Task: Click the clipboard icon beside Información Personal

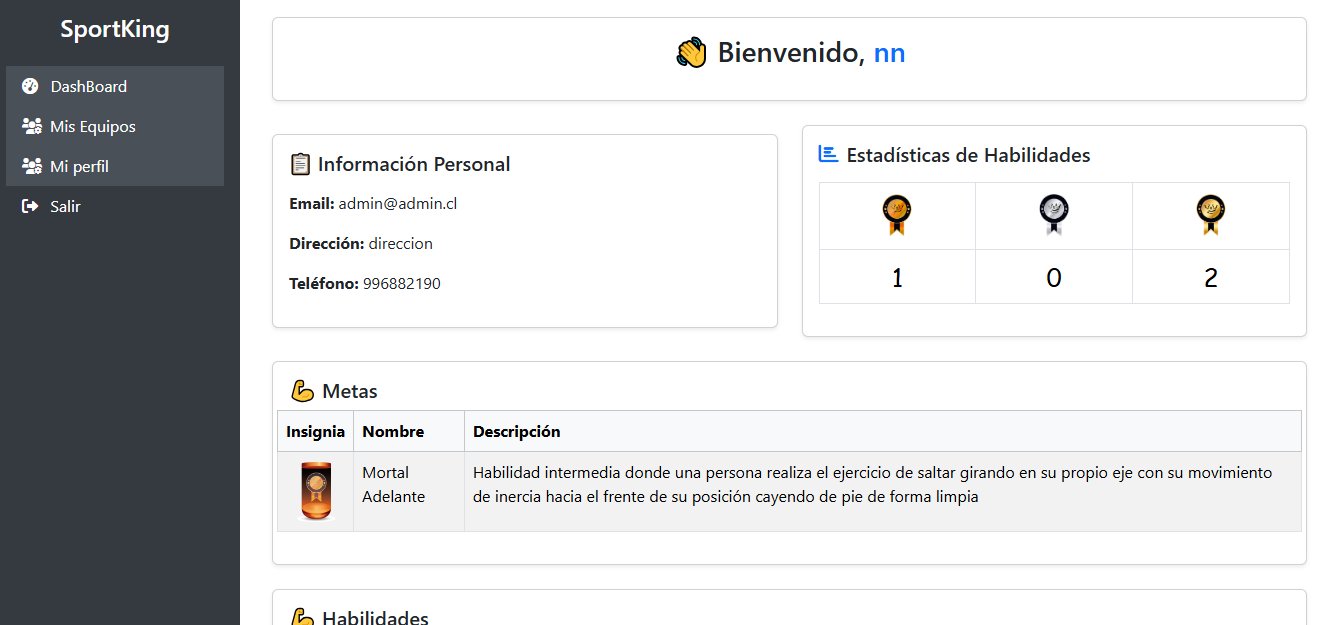Action: click(298, 163)
